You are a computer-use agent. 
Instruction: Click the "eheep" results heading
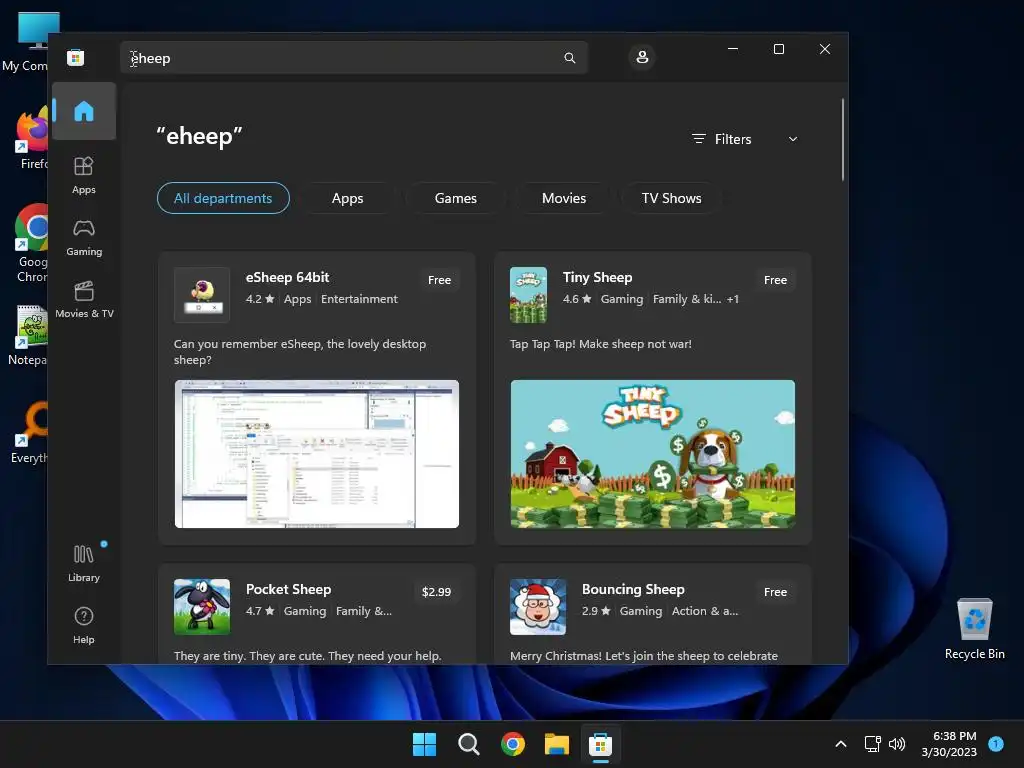click(199, 136)
